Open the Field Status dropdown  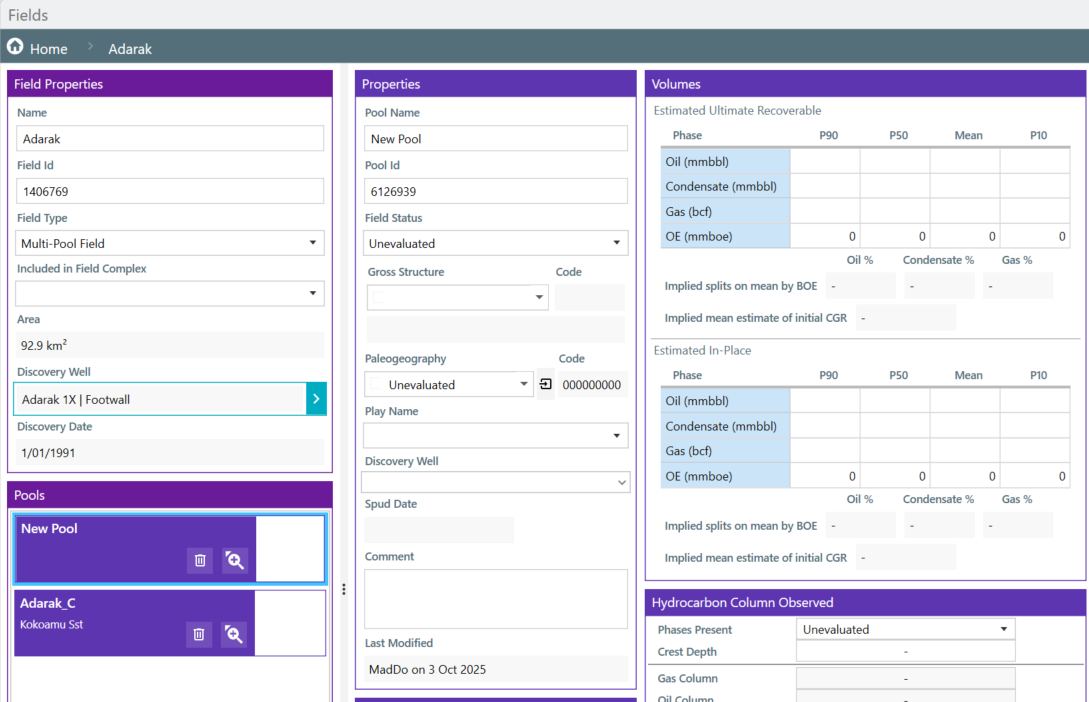tap(616, 242)
